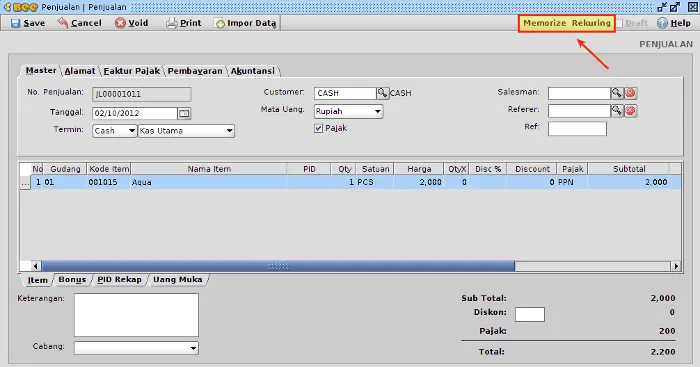Image resolution: width=700 pixels, height=367 pixels.
Task: Open the Akuntansi tab
Action: 253,71
